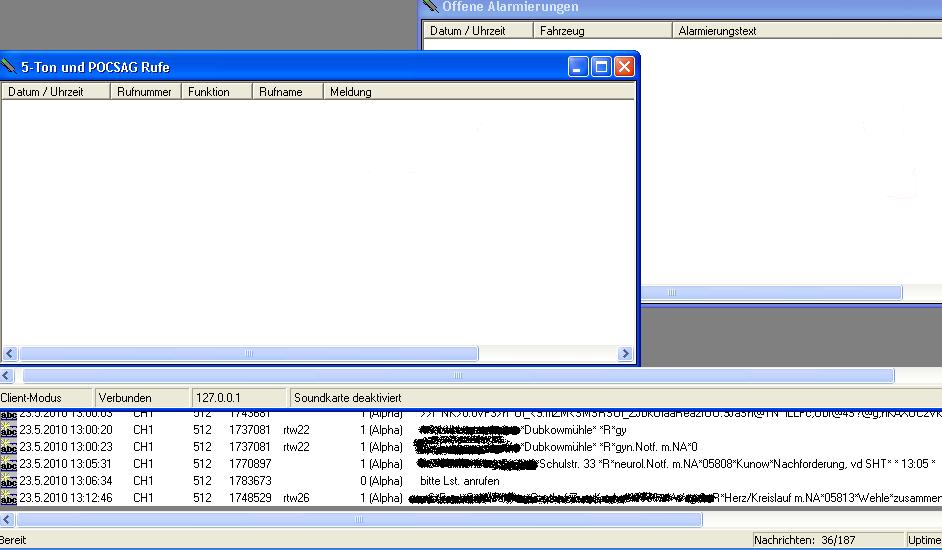Click scrollbar thumb above the Client-Modus status bar
942x550 pixels.
(x=458, y=376)
